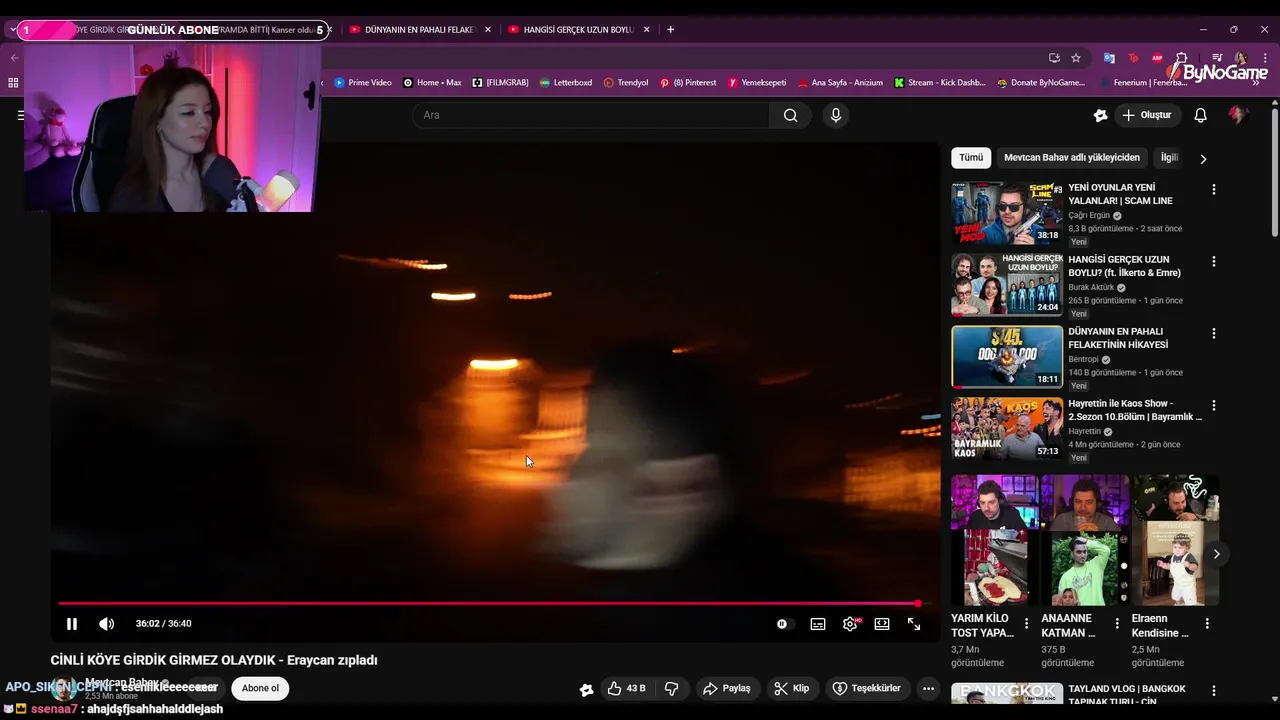Open Google Translate extension icon
The image size is (1280, 720).
point(1109,58)
